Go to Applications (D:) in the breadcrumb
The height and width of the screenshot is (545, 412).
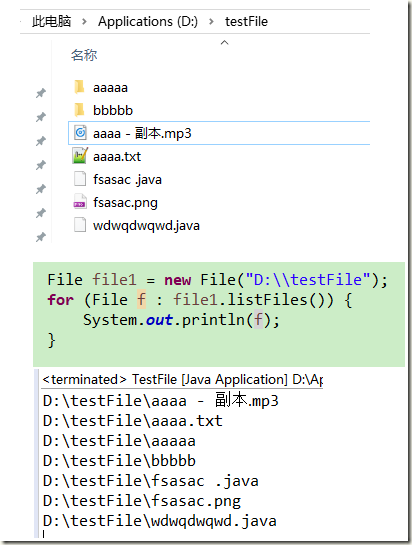[148, 22]
